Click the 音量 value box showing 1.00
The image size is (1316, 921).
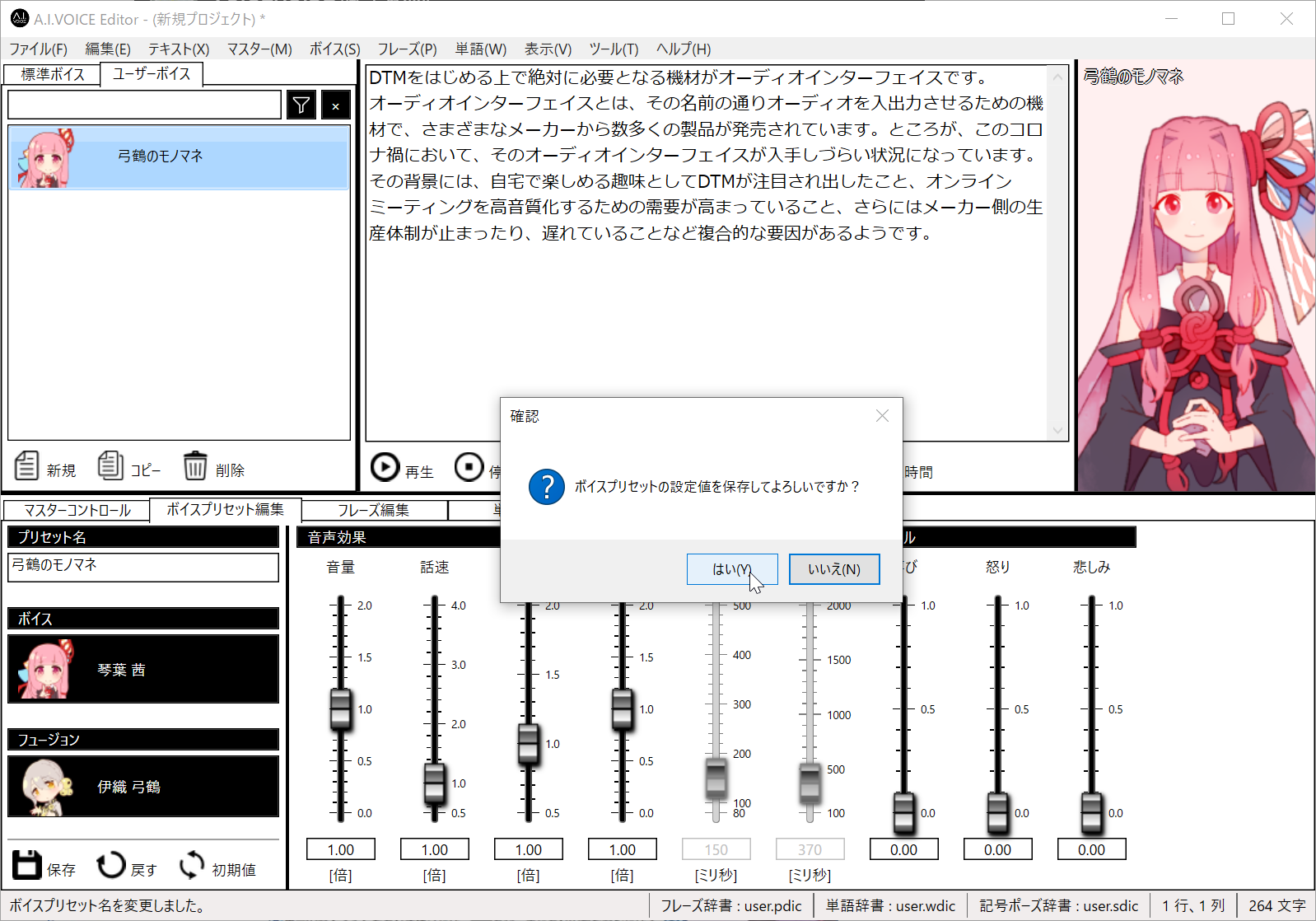(x=341, y=849)
